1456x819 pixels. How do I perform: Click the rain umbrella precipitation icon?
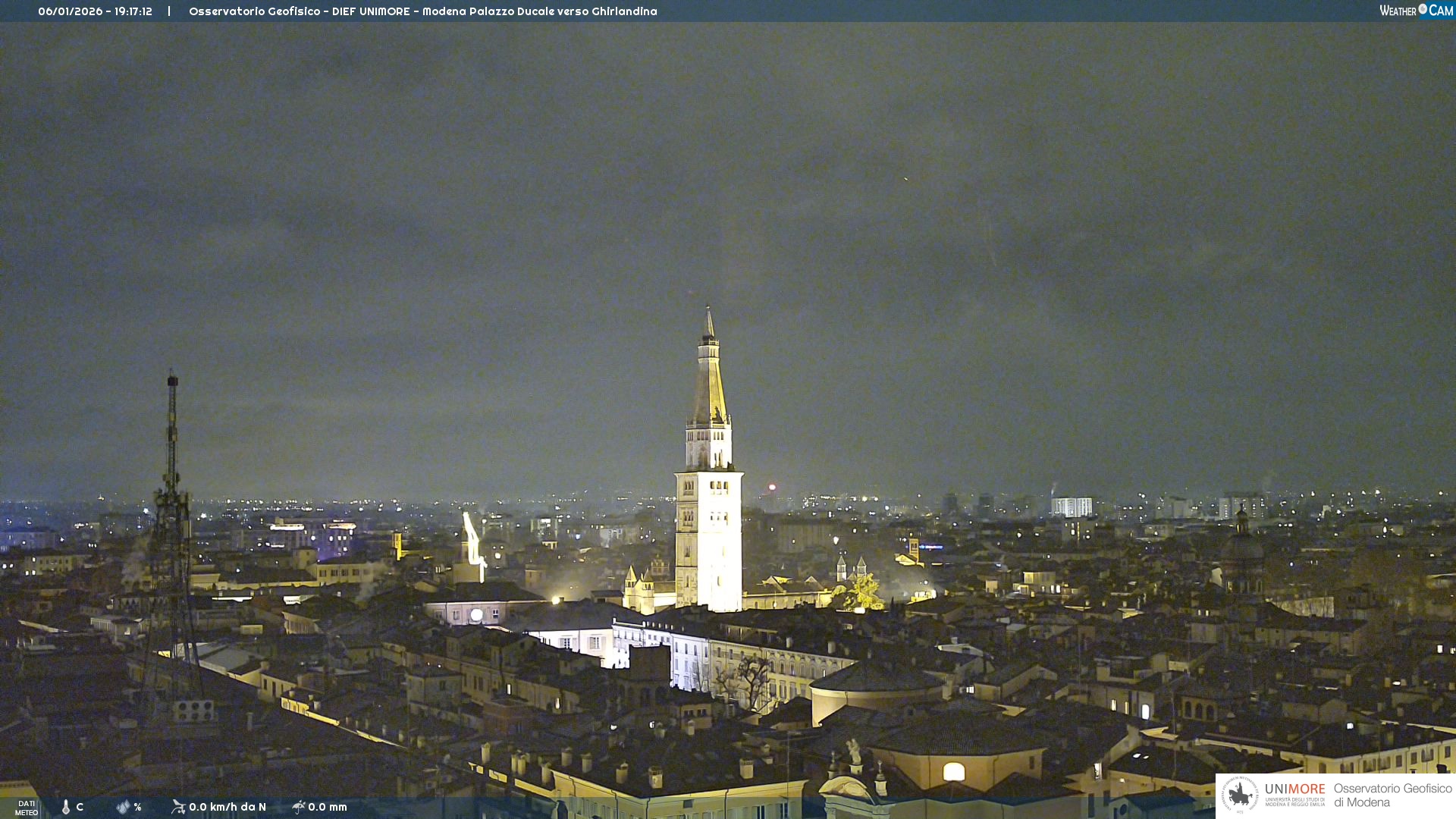tap(298, 807)
